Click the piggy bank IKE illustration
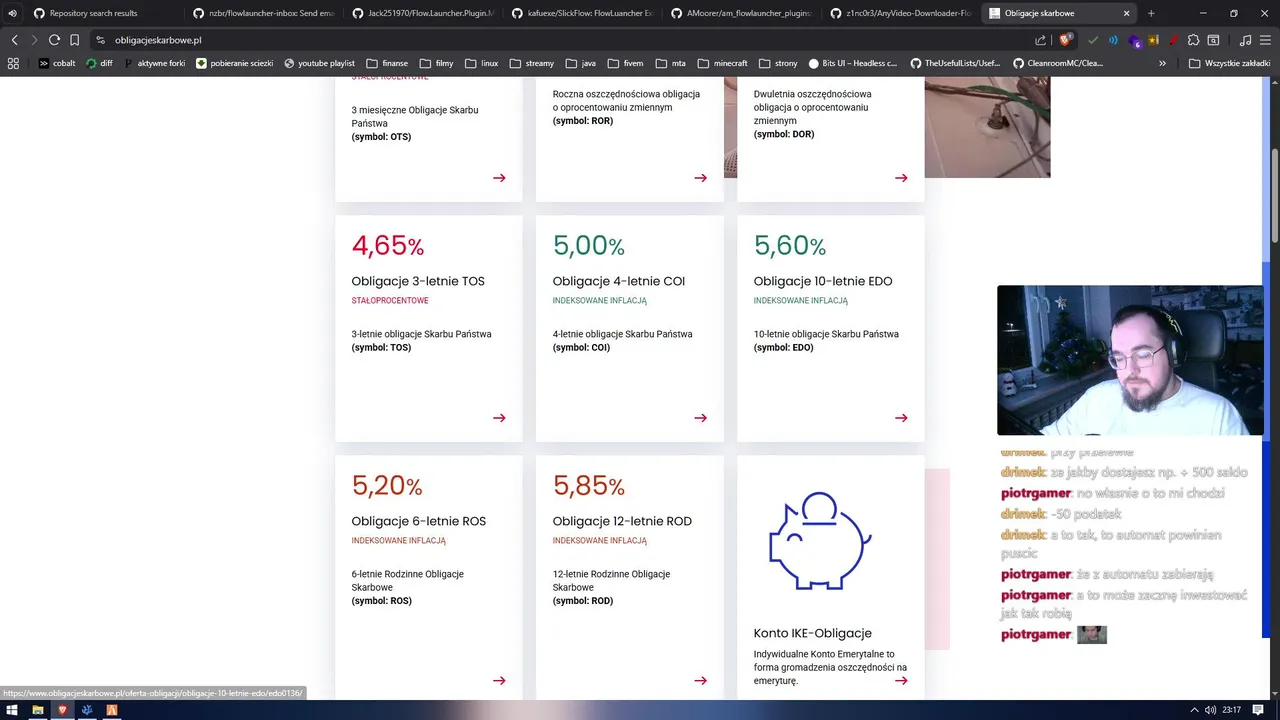Viewport: 1280px width, 720px height. click(820, 540)
